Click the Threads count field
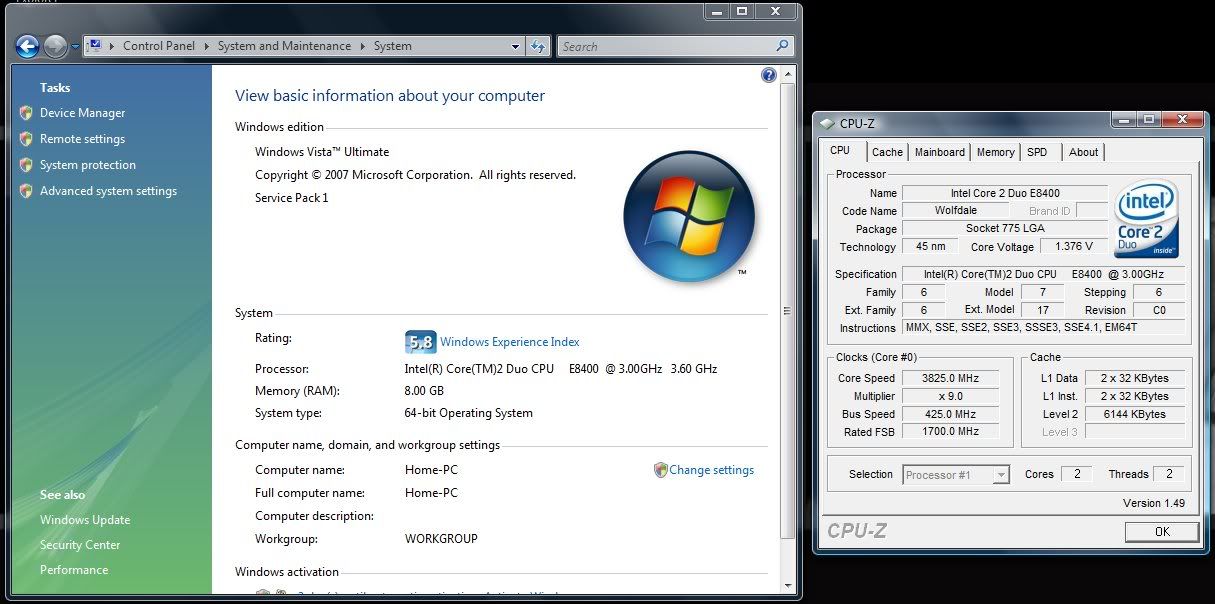The width and height of the screenshot is (1215, 604). pos(1168,474)
